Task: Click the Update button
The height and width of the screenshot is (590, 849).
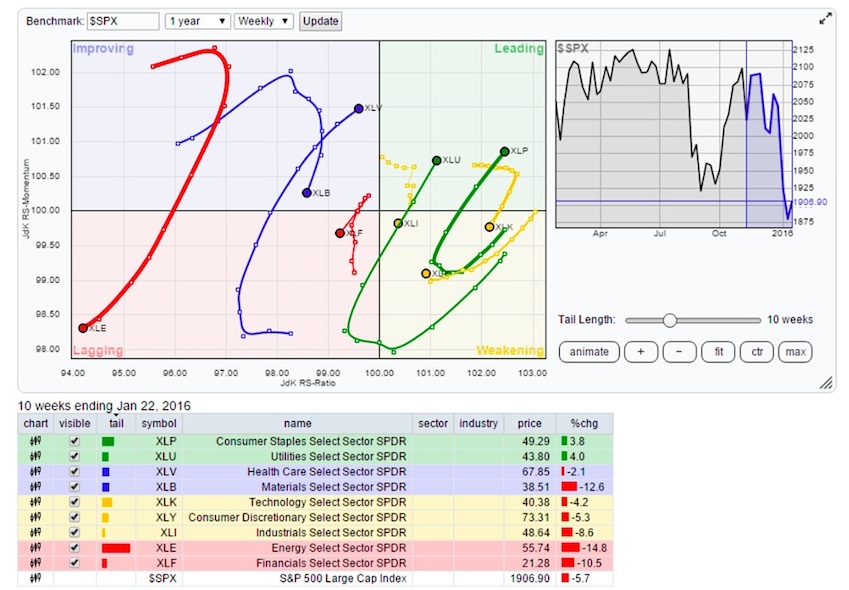Action: [x=321, y=21]
